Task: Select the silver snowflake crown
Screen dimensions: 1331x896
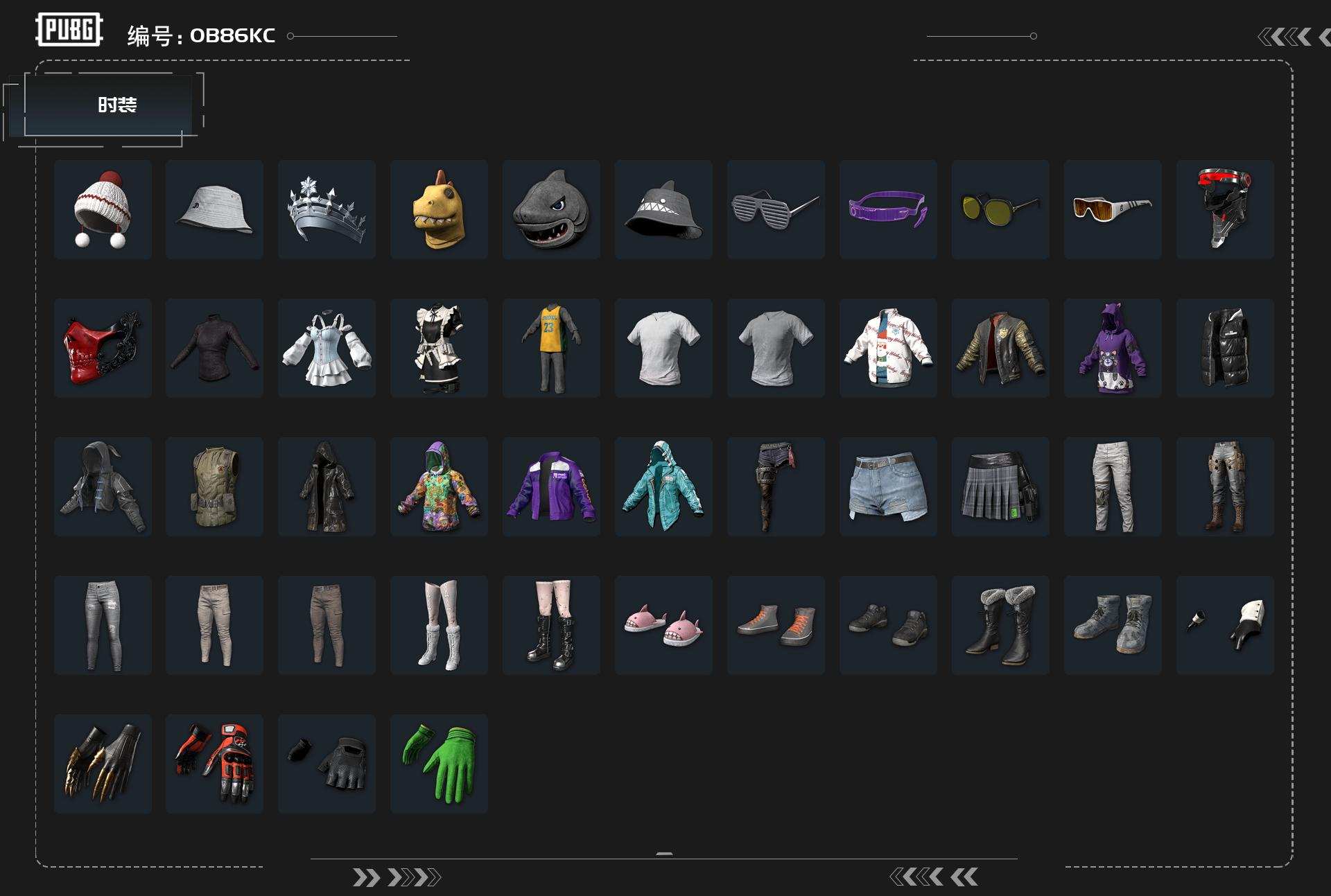Action: [x=327, y=209]
